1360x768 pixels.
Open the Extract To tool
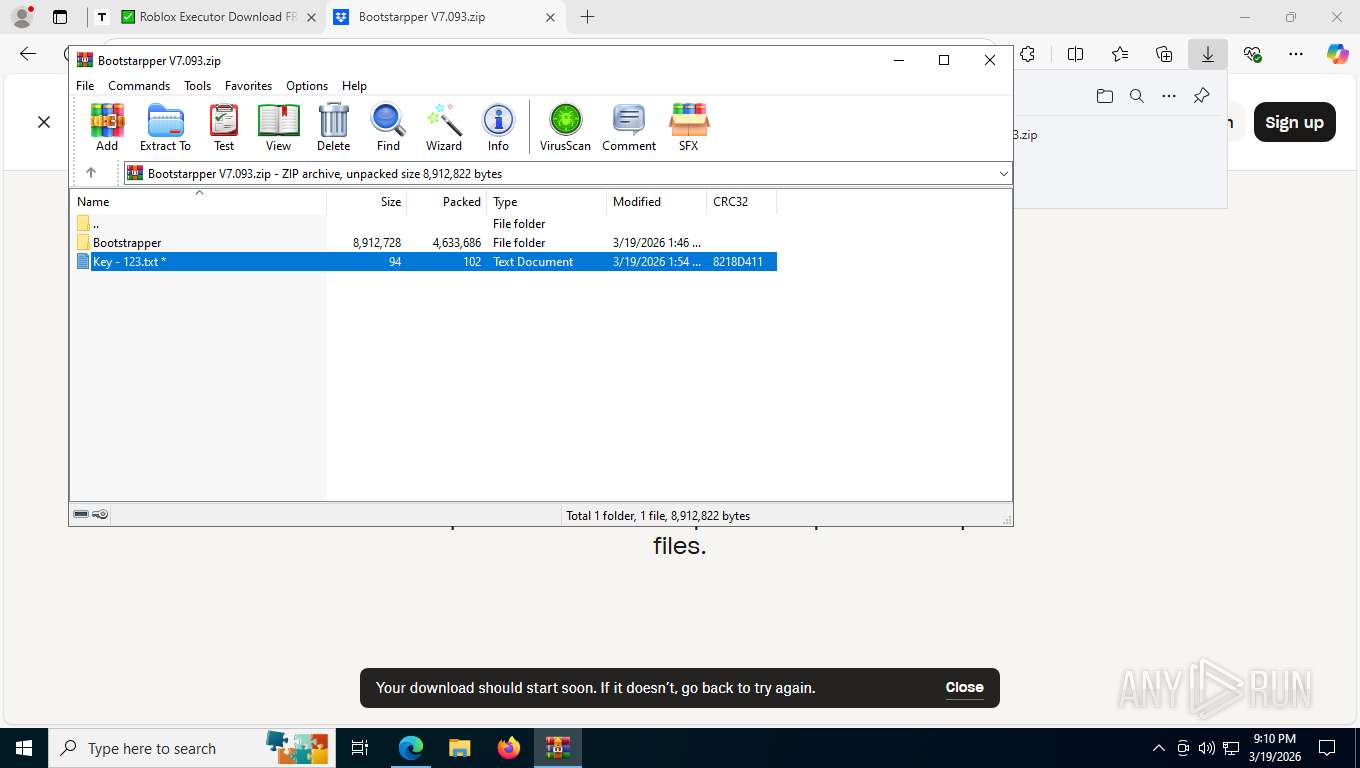tap(165, 127)
